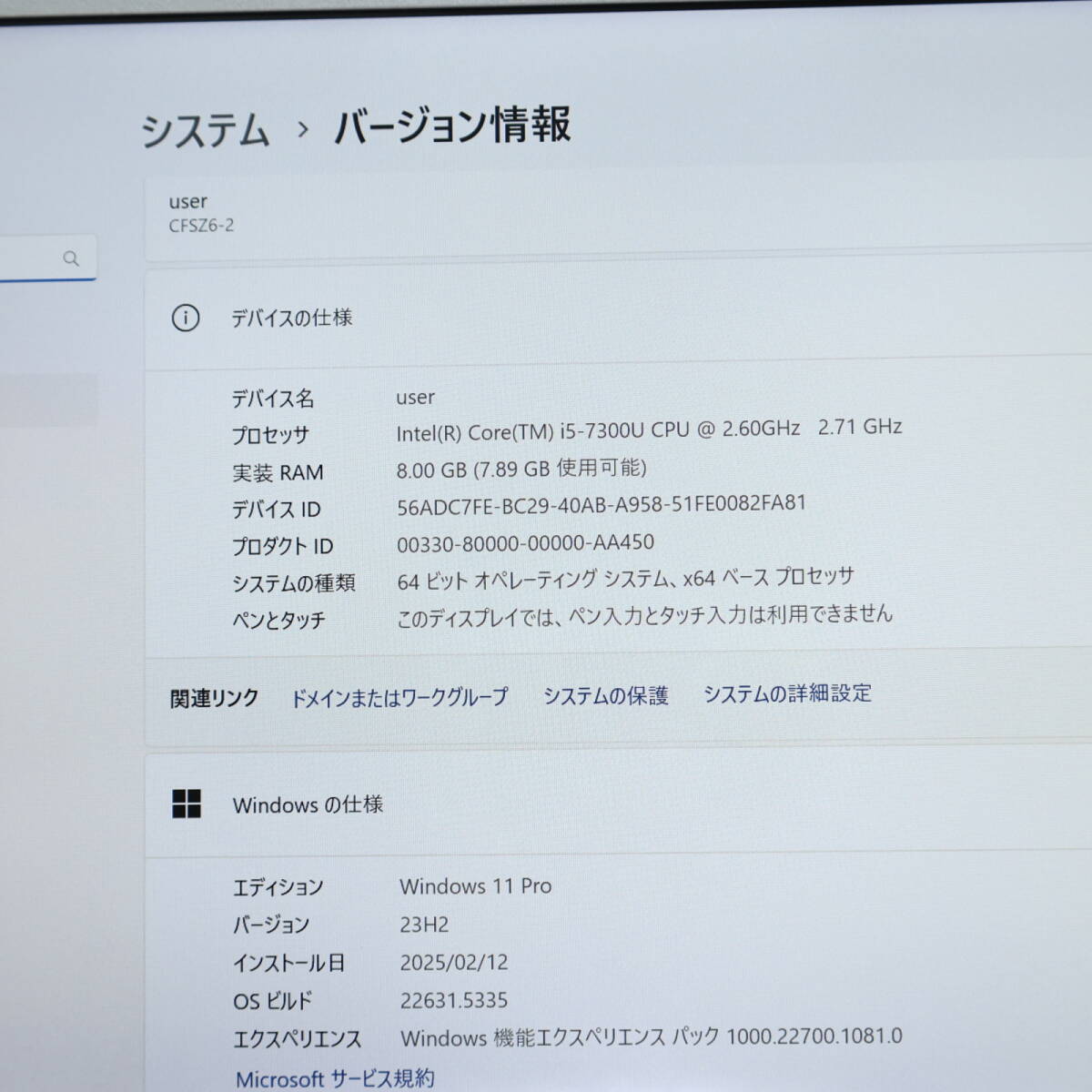Expand the Windows の仕様 section header
This screenshot has height=1092, width=1092.
[619, 804]
